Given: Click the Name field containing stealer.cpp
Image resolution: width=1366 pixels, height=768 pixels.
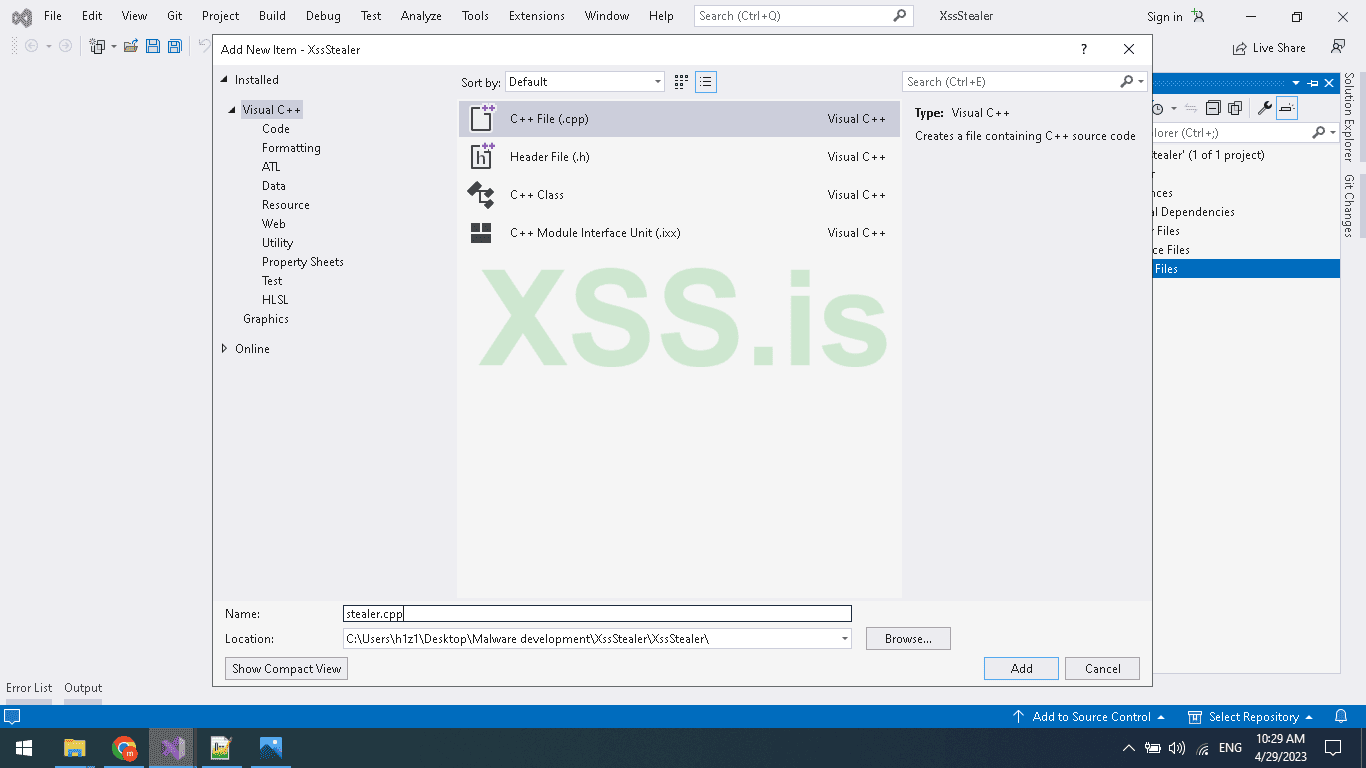Looking at the screenshot, I should (598, 614).
